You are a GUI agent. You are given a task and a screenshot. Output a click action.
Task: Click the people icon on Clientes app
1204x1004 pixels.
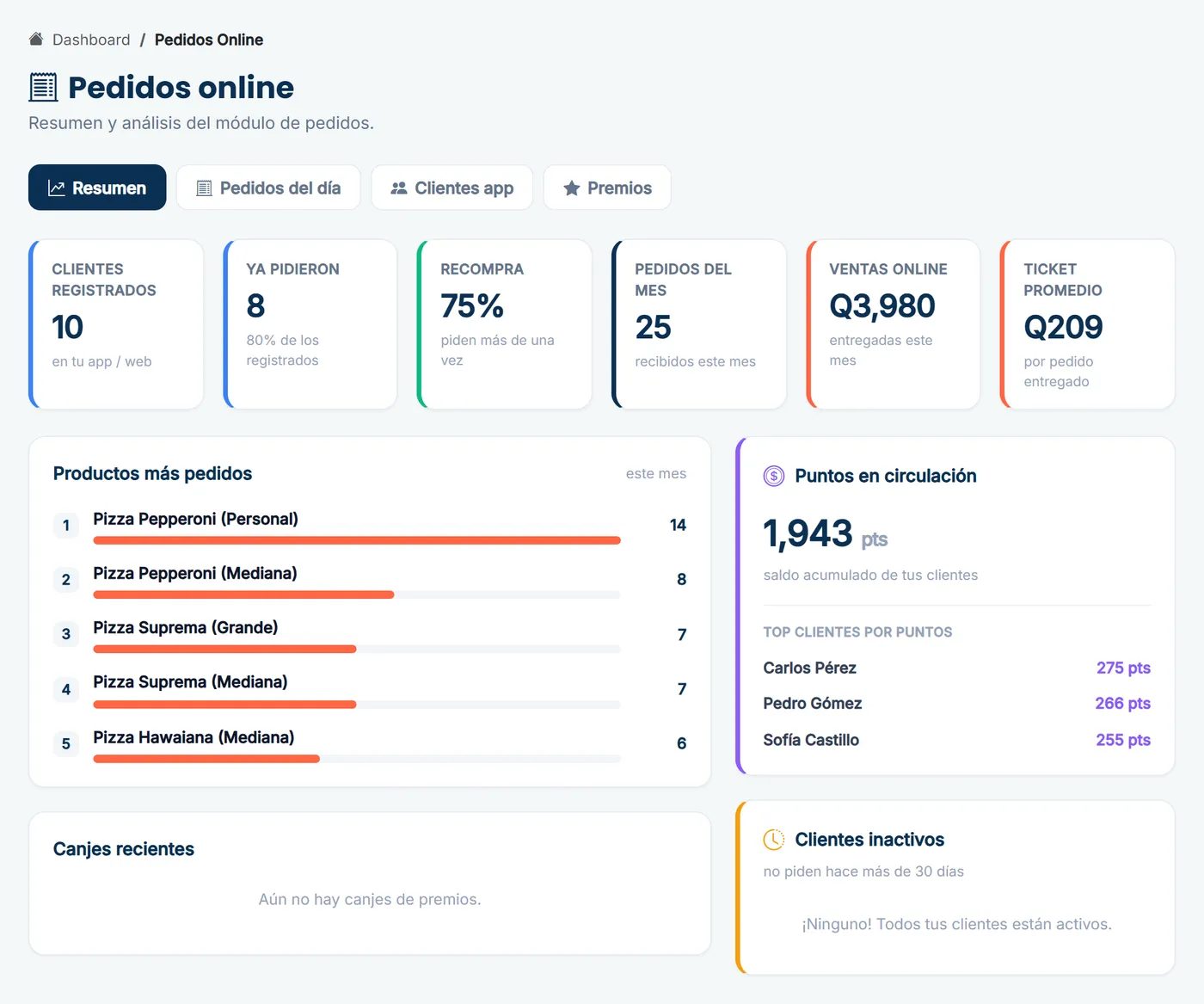pos(399,188)
